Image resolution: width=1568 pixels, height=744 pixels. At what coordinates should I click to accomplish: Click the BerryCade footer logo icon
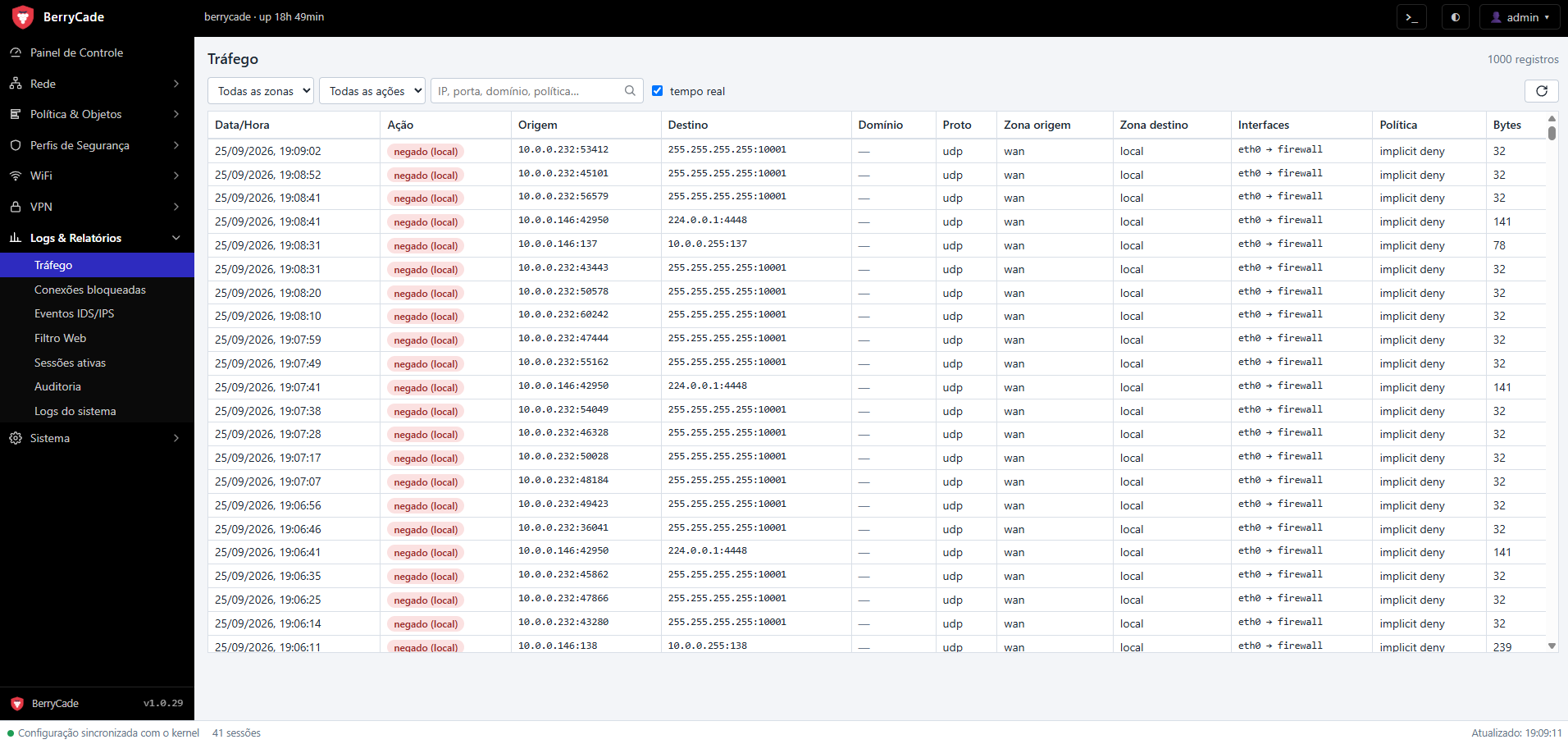tap(17, 704)
